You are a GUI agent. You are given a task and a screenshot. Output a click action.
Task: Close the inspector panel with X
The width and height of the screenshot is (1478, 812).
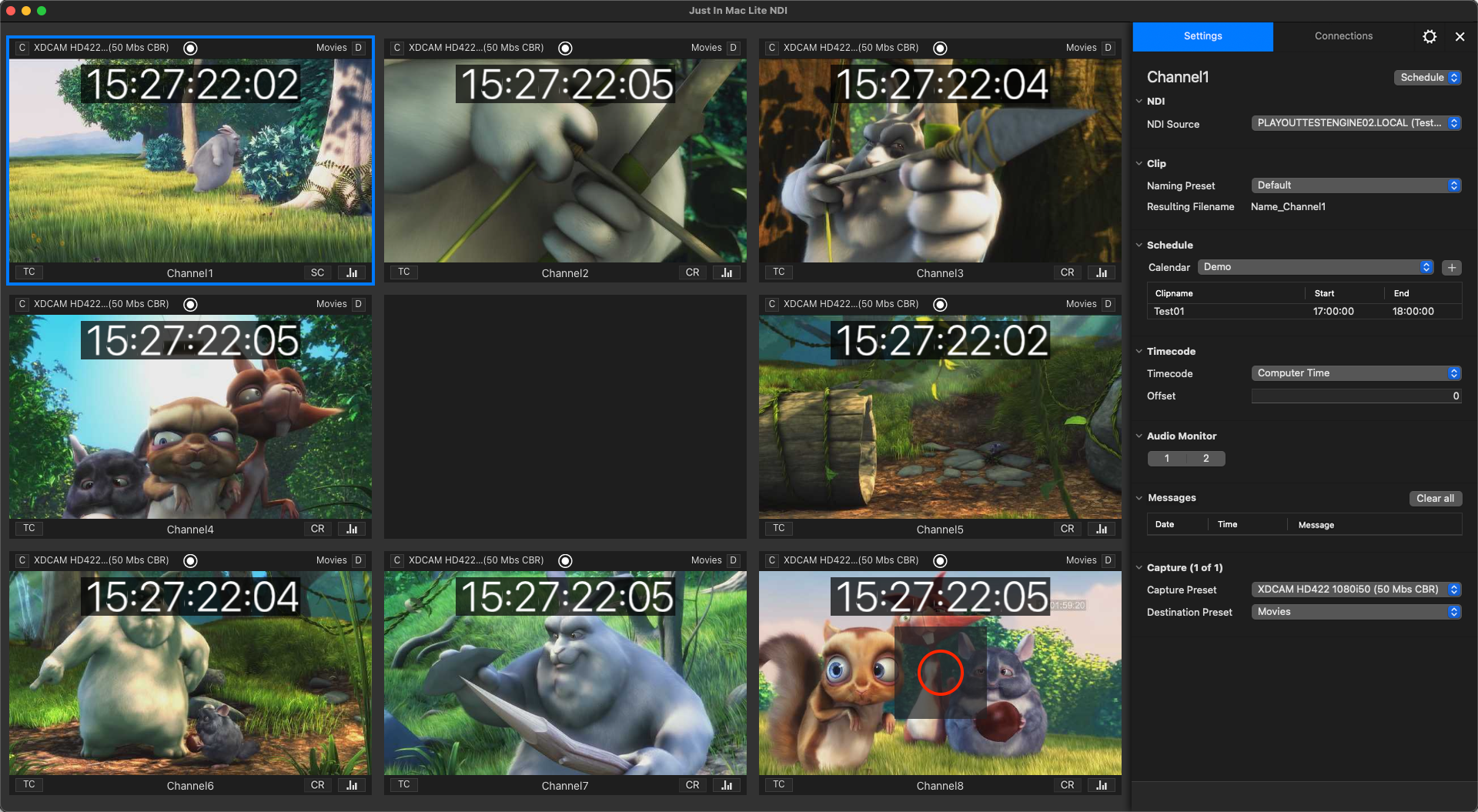(1460, 36)
